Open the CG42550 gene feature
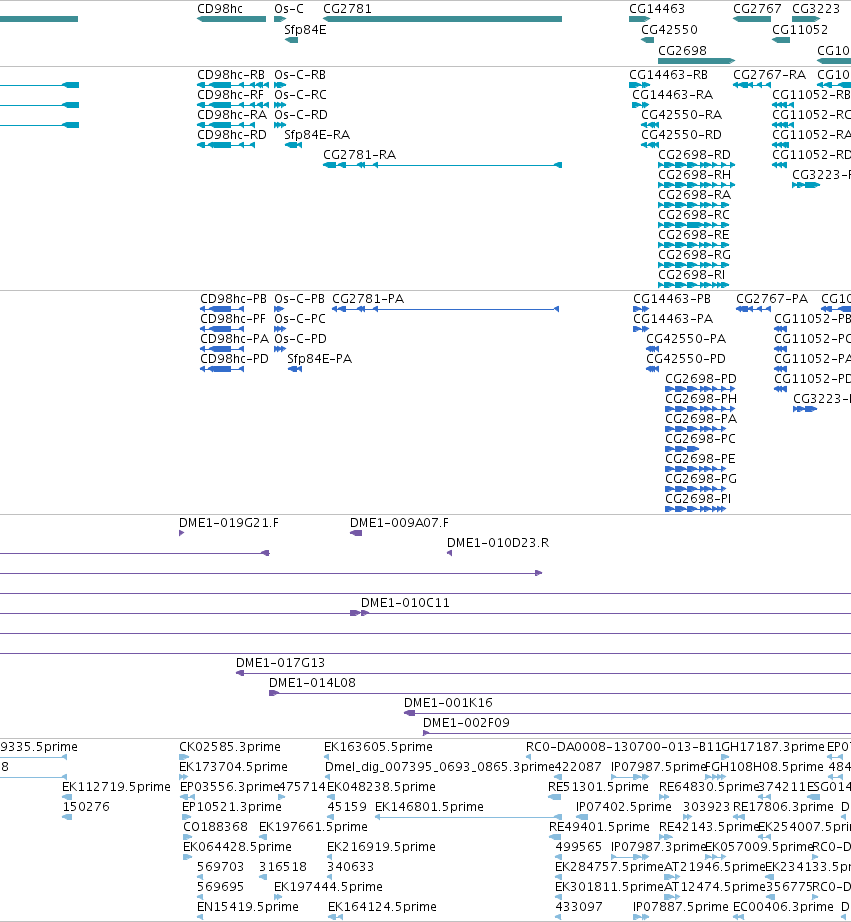Image resolution: width=851 pixels, height=922 pixels. (x=648, y=41)
